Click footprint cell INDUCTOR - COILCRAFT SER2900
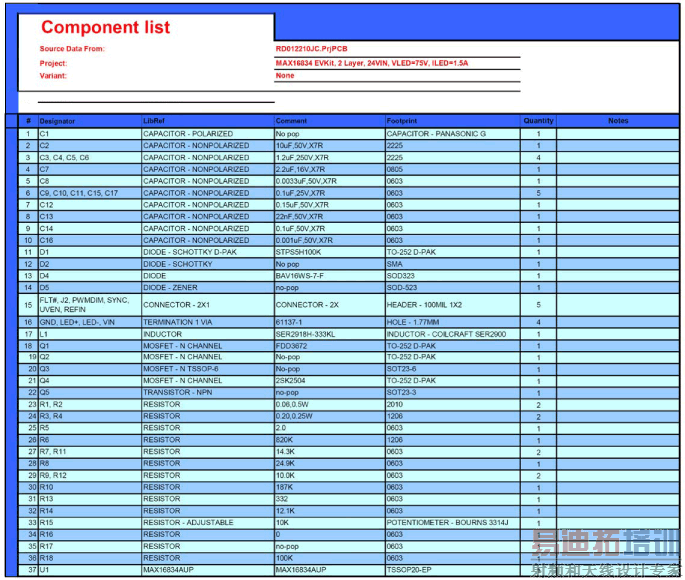The image size is (685, 580). click(x=453, y=334)
